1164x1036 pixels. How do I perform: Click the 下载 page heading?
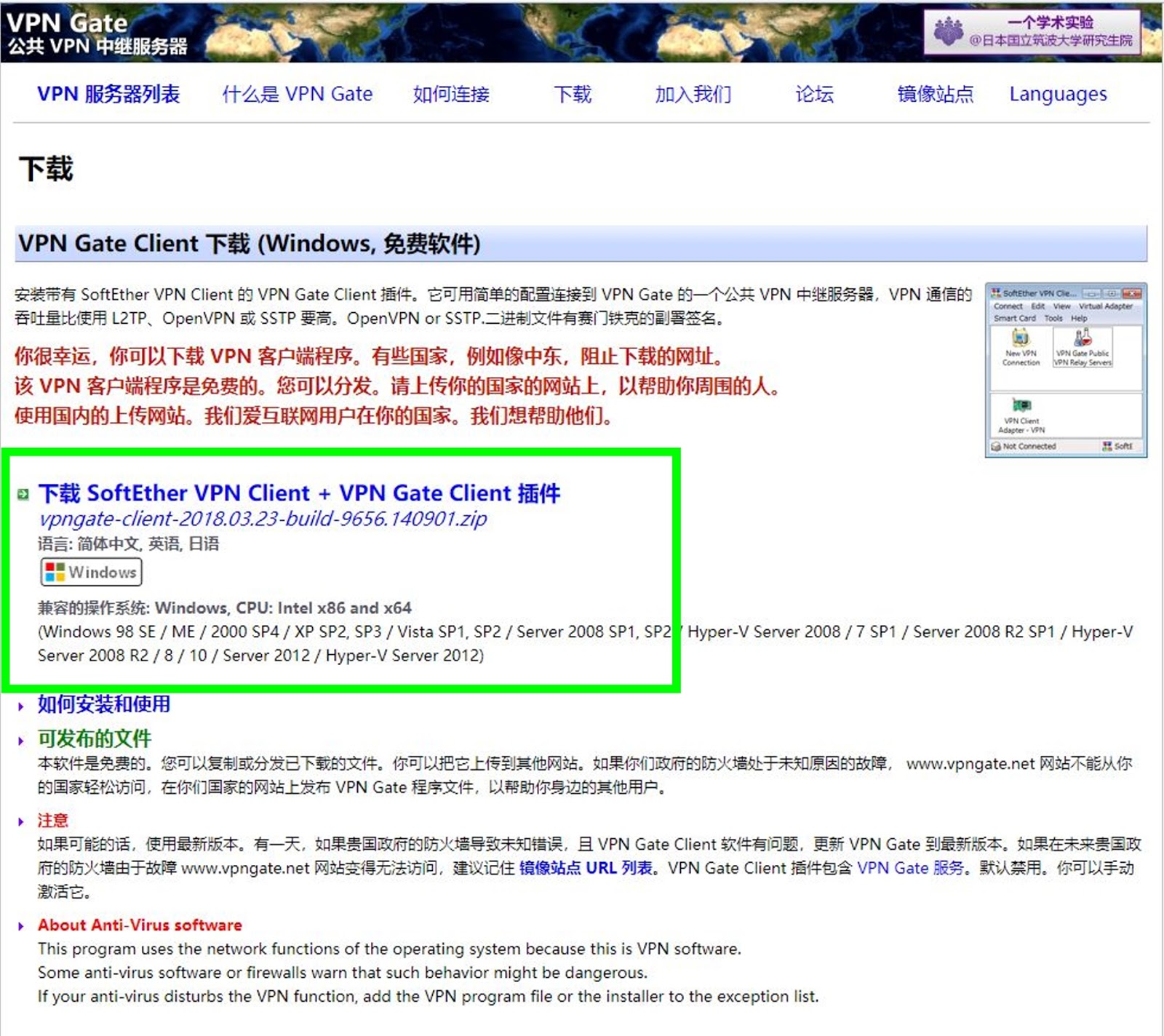pyautogui.click(x=46, y=169)
